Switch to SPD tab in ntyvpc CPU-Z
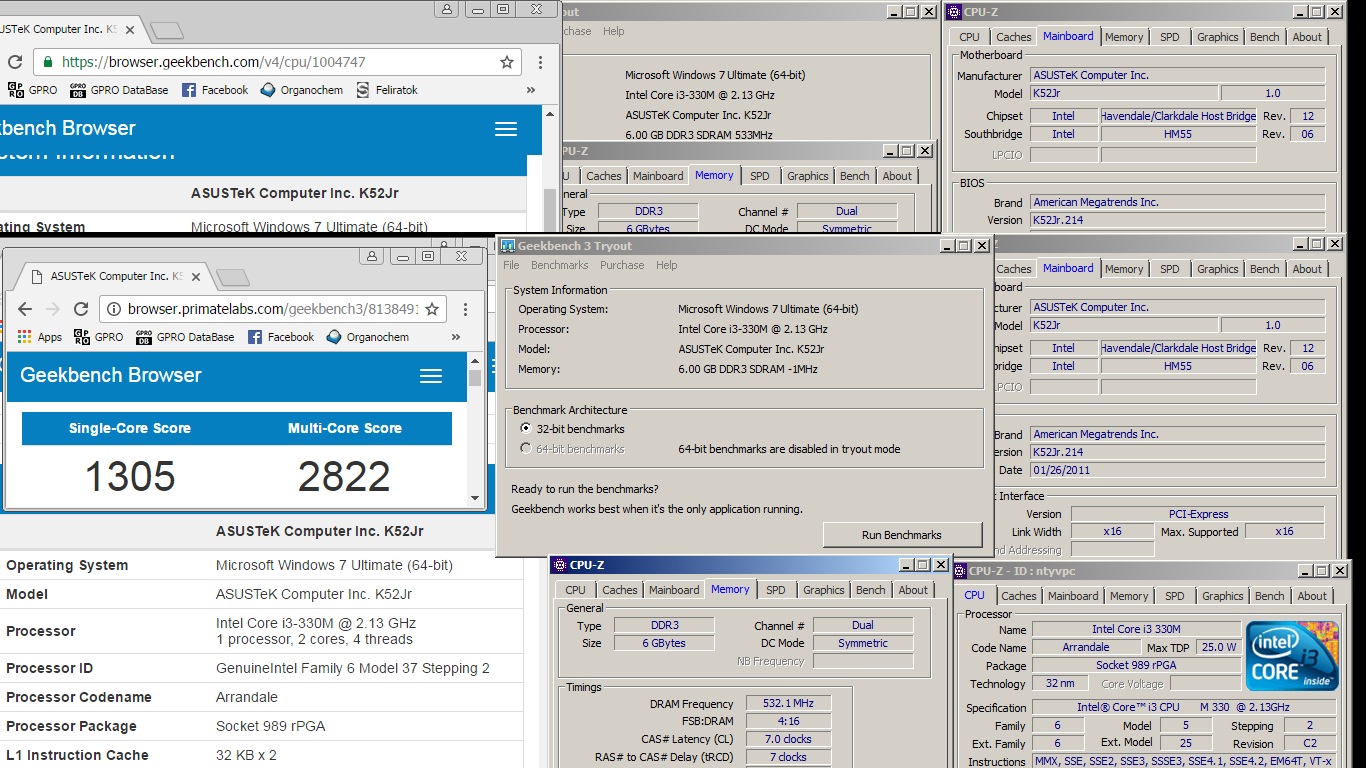Screen dimensions: 1366x768 point(1175,596)
